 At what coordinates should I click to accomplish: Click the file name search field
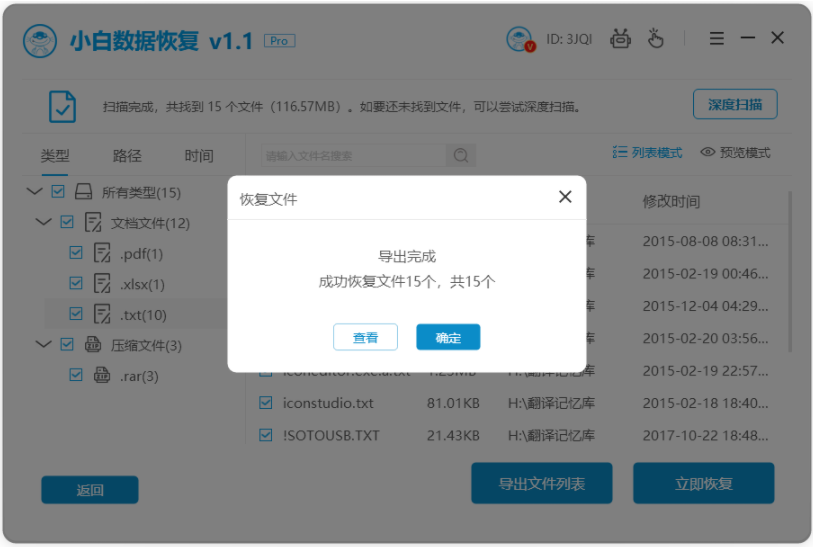tap(354, 156)
